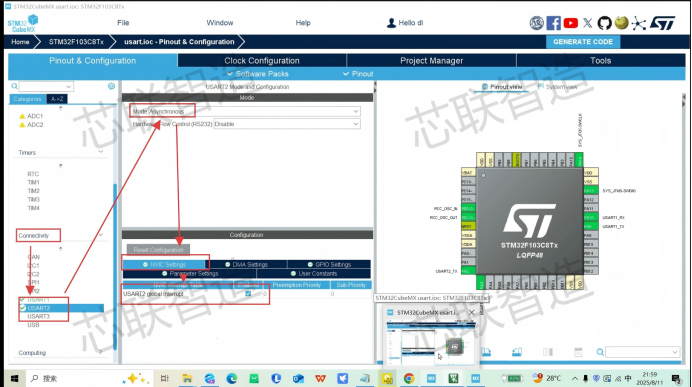Image resolution: width=692 pixels, height=387 pixels.
Task: Open the DMA Settings tab
Action: coord(246,264)
